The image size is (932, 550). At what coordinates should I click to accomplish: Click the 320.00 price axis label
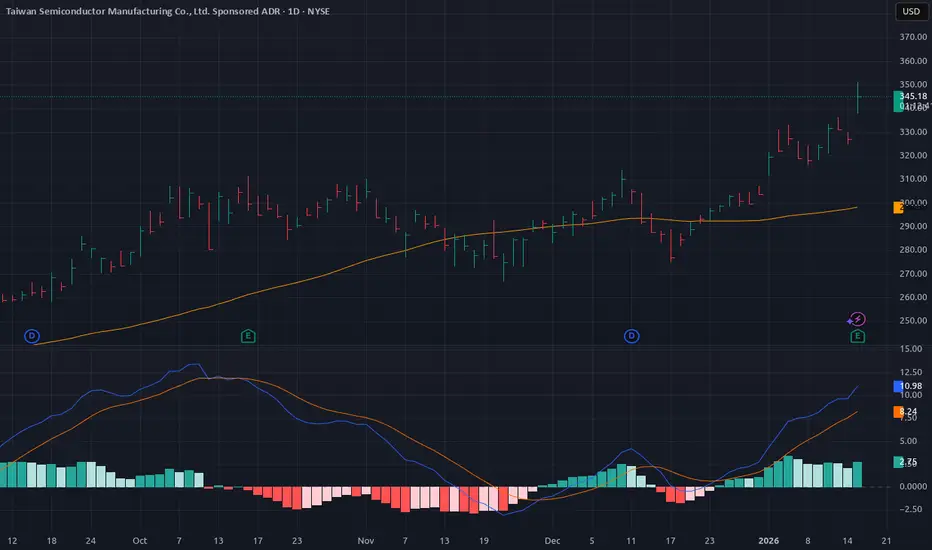913,155
